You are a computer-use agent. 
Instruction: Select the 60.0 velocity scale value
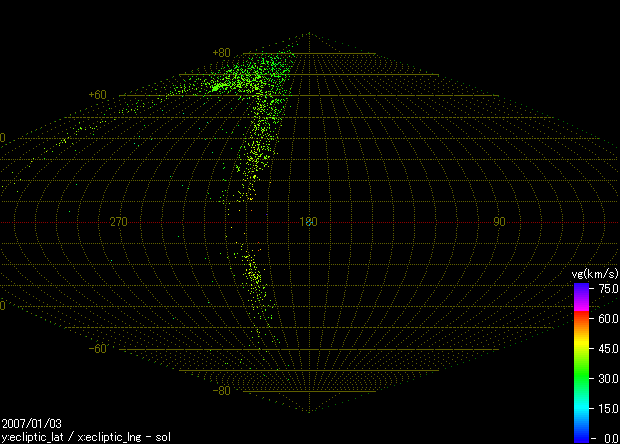click(x=607, y=318)
